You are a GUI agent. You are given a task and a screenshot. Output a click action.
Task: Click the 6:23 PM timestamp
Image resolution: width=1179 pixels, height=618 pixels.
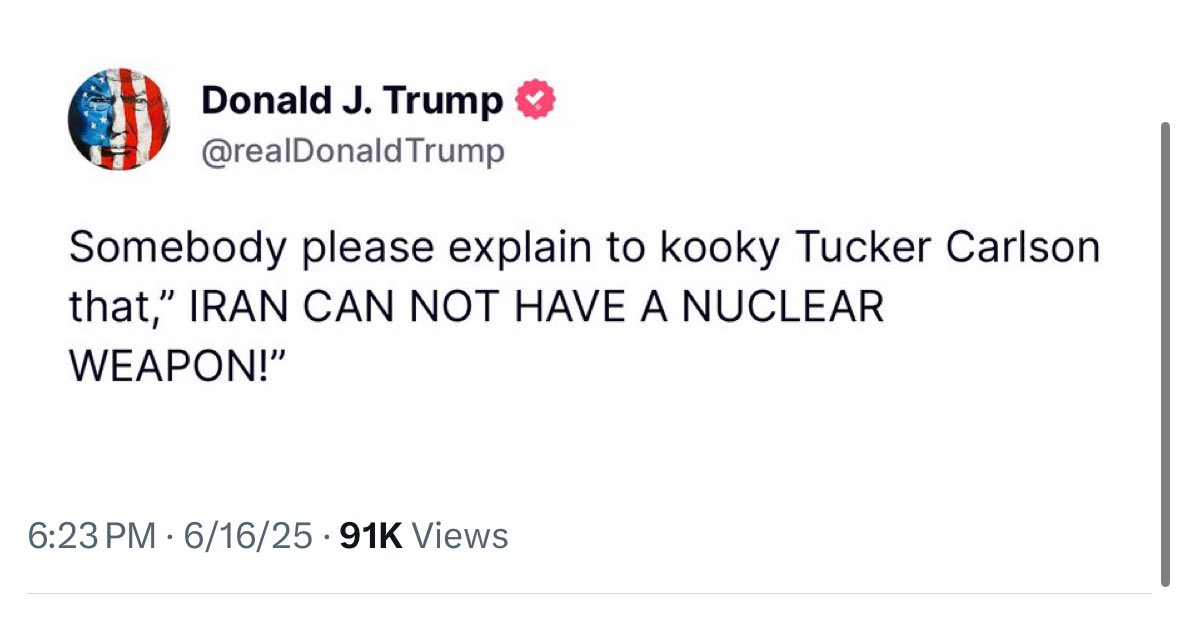tap(91, 536)
